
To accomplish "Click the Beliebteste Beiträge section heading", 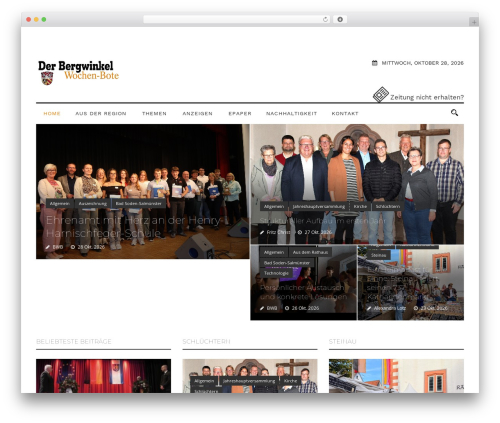I will coord(74,342).
